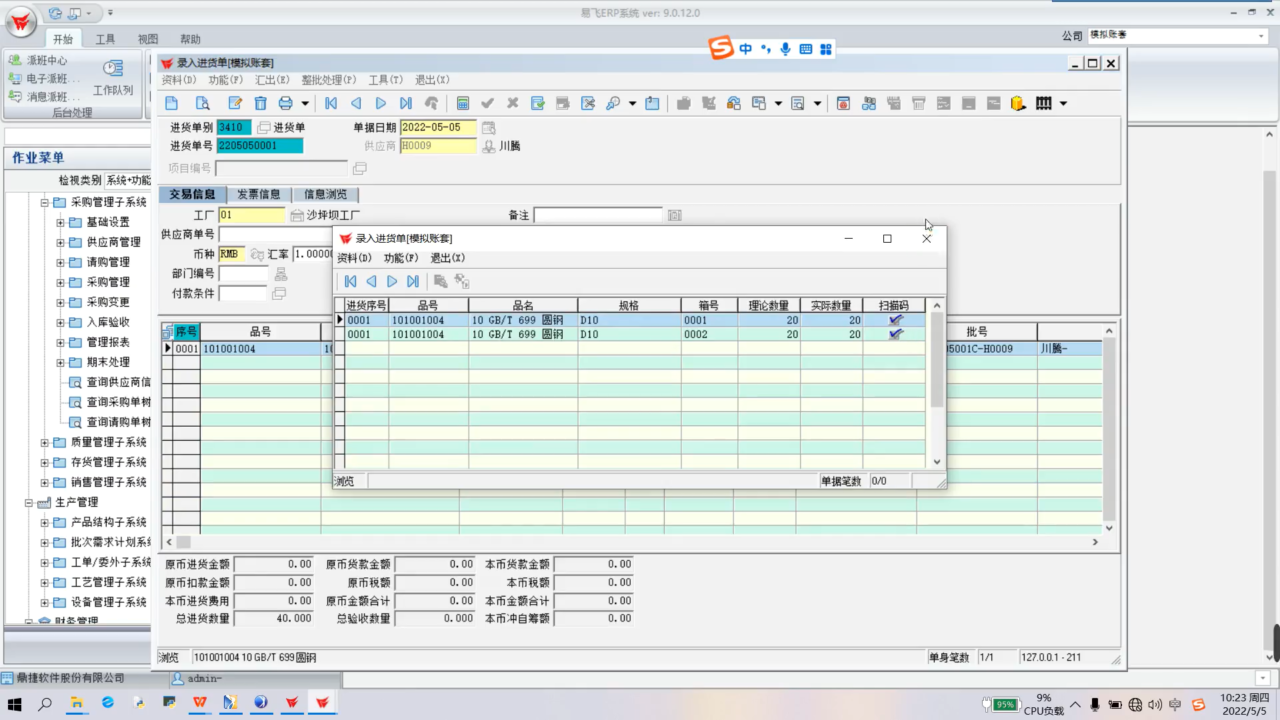Select the 工具 ribbon tab
1280x720 pixels.
click(x=105, y=39)
